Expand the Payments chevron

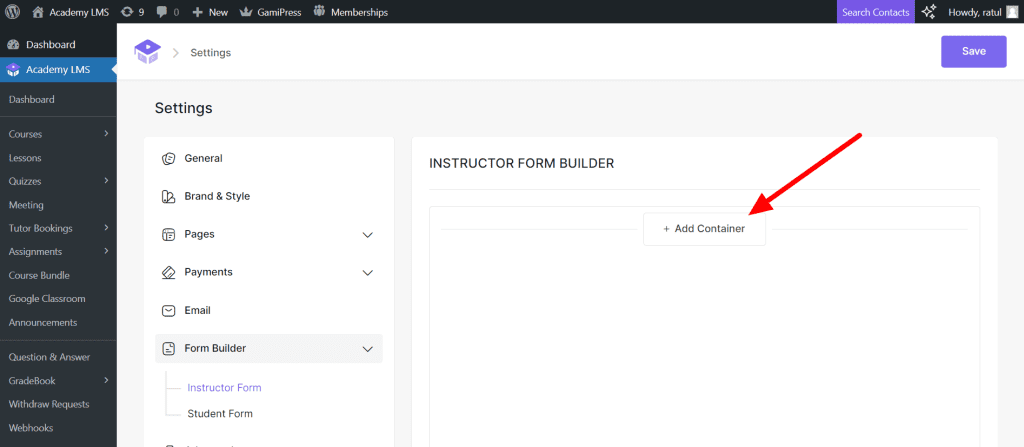368,273
